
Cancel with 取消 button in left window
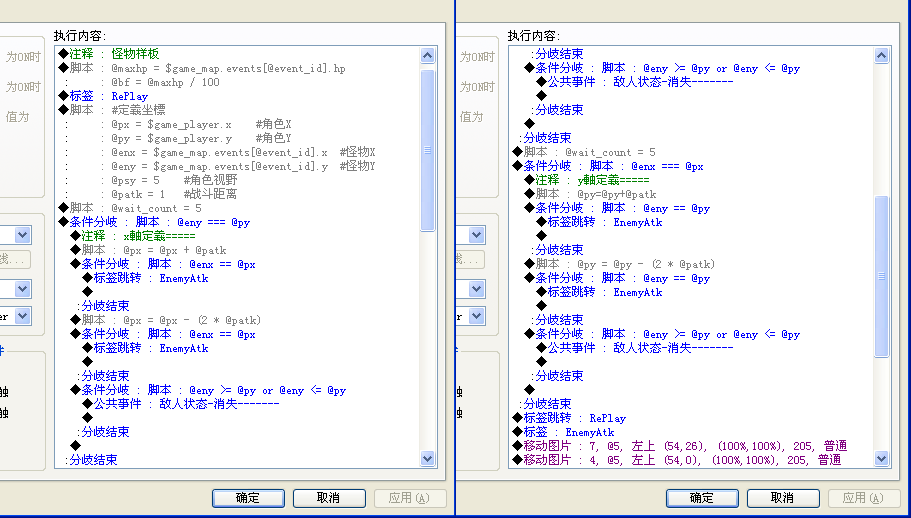point(329,498)
